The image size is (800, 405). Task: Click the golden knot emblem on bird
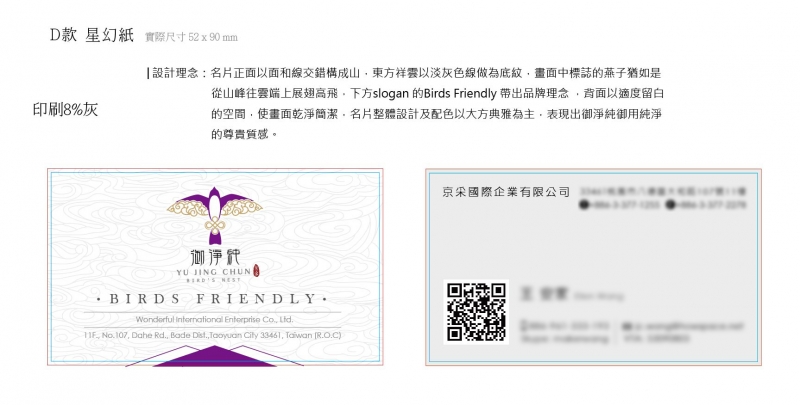tap(215, 225)
